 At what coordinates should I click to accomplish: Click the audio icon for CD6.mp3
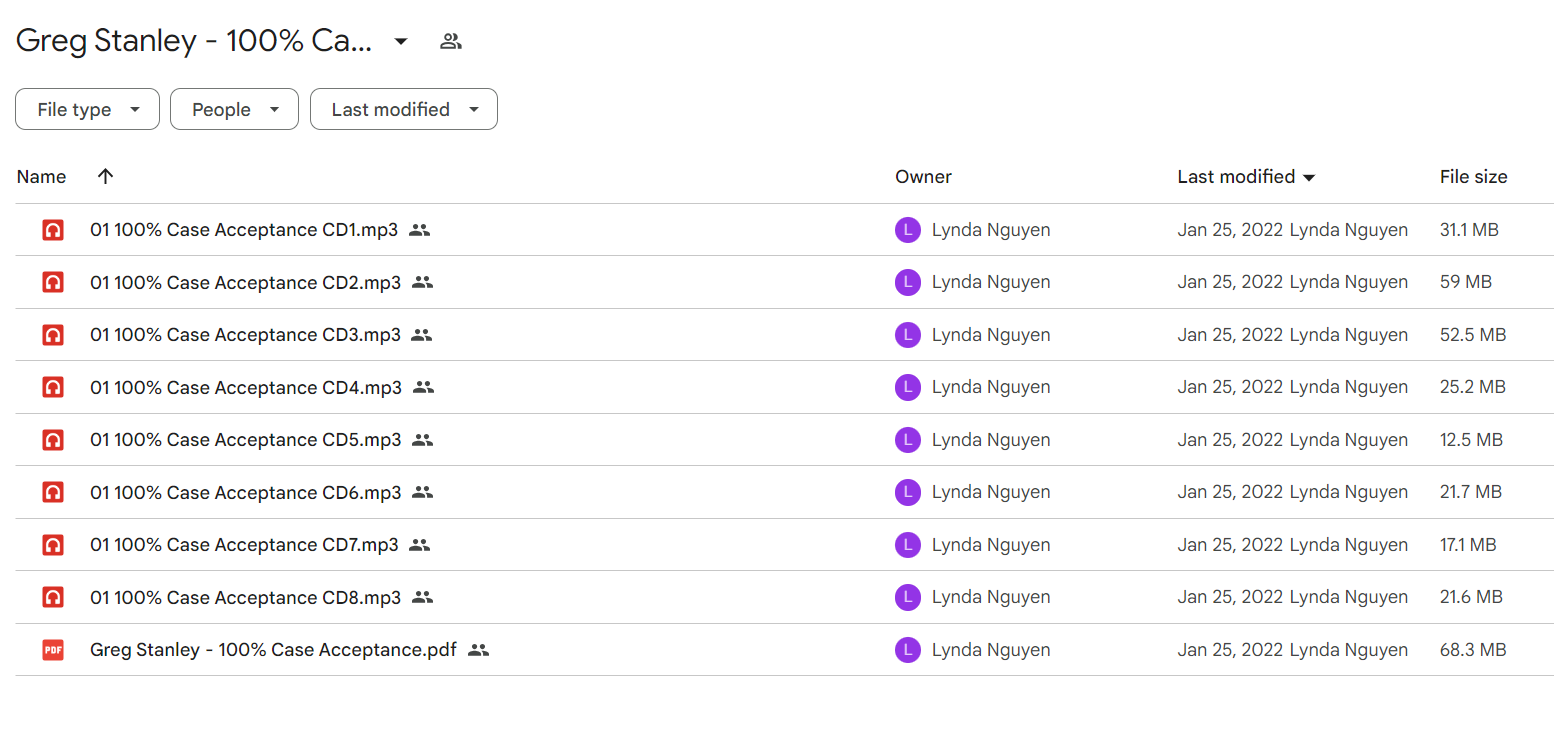click(53, 492)
